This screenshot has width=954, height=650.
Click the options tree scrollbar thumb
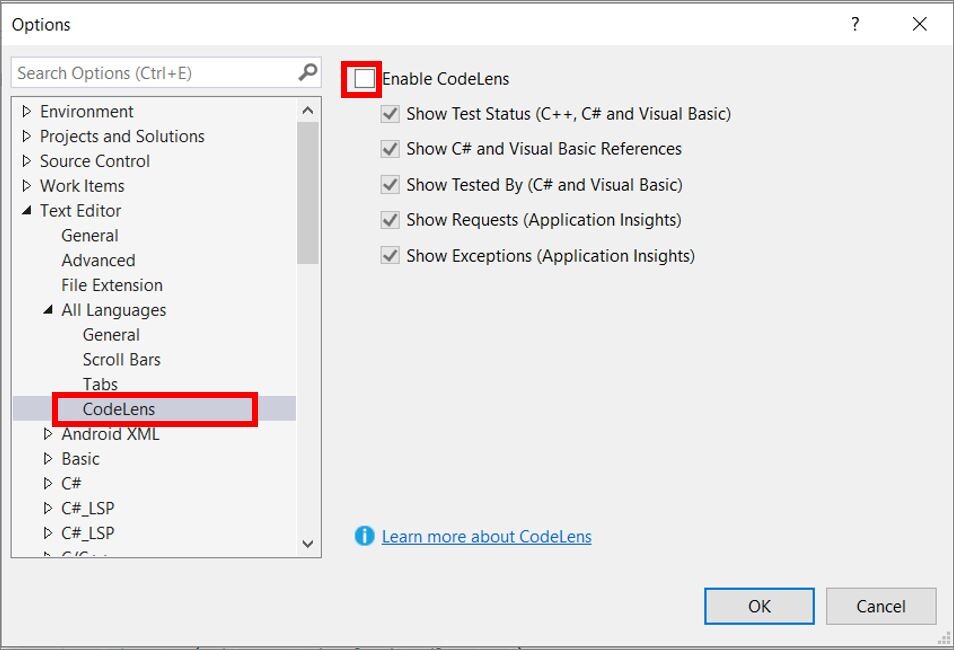coord(307,190)
